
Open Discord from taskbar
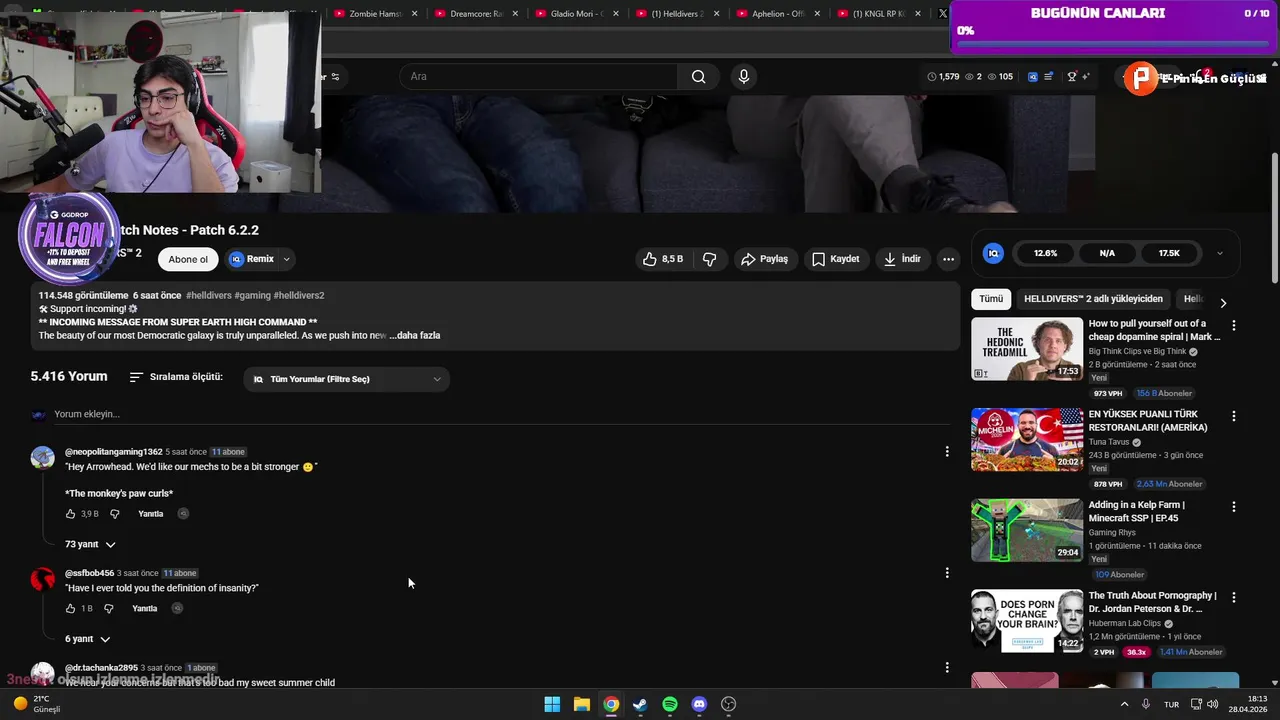[699, 704]
